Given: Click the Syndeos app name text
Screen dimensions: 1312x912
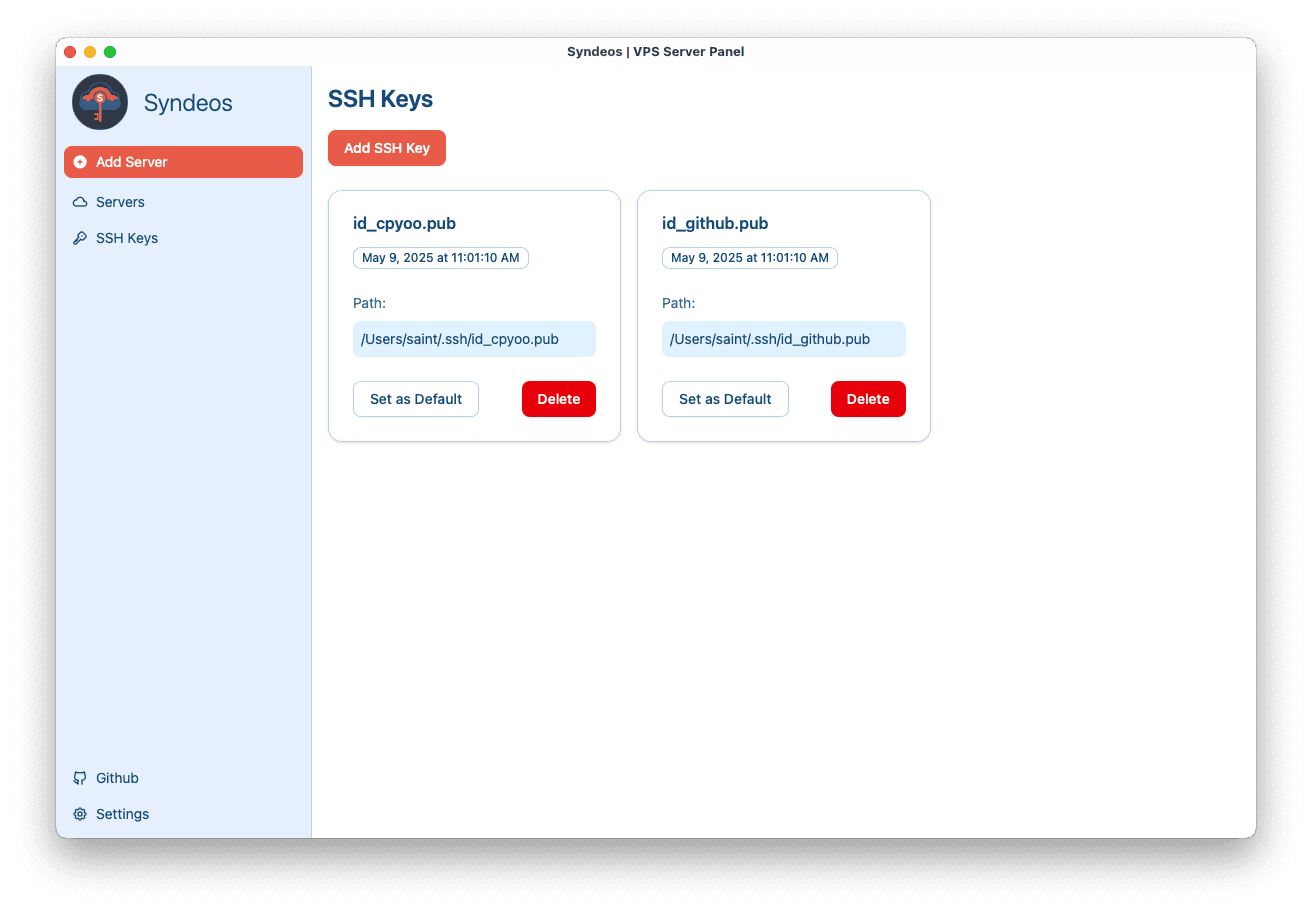Looking at the screenshot, I should (x=188, y=103).
